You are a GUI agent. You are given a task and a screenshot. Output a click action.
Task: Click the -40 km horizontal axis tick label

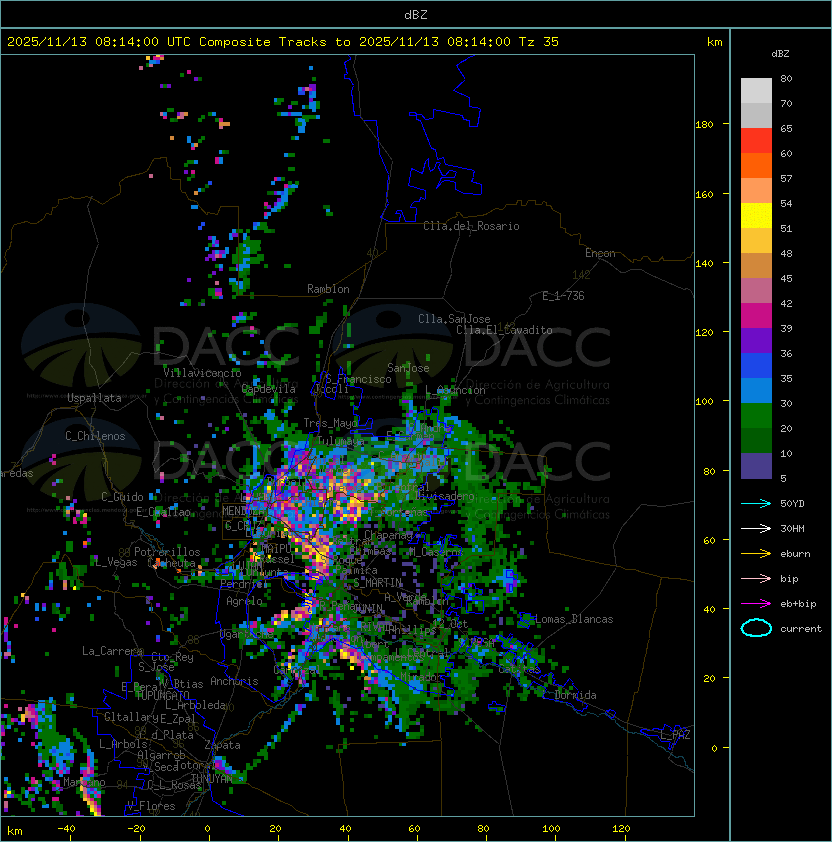(x=66, y=829)
